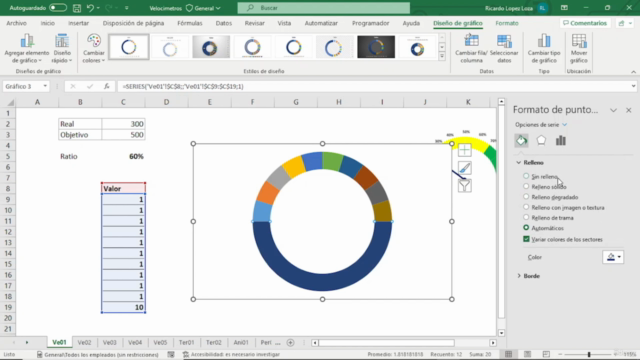Screen dimensions: 640x360
Task: Click the horizontal scrollbar right arrow
Action: [x=493, y=343]
